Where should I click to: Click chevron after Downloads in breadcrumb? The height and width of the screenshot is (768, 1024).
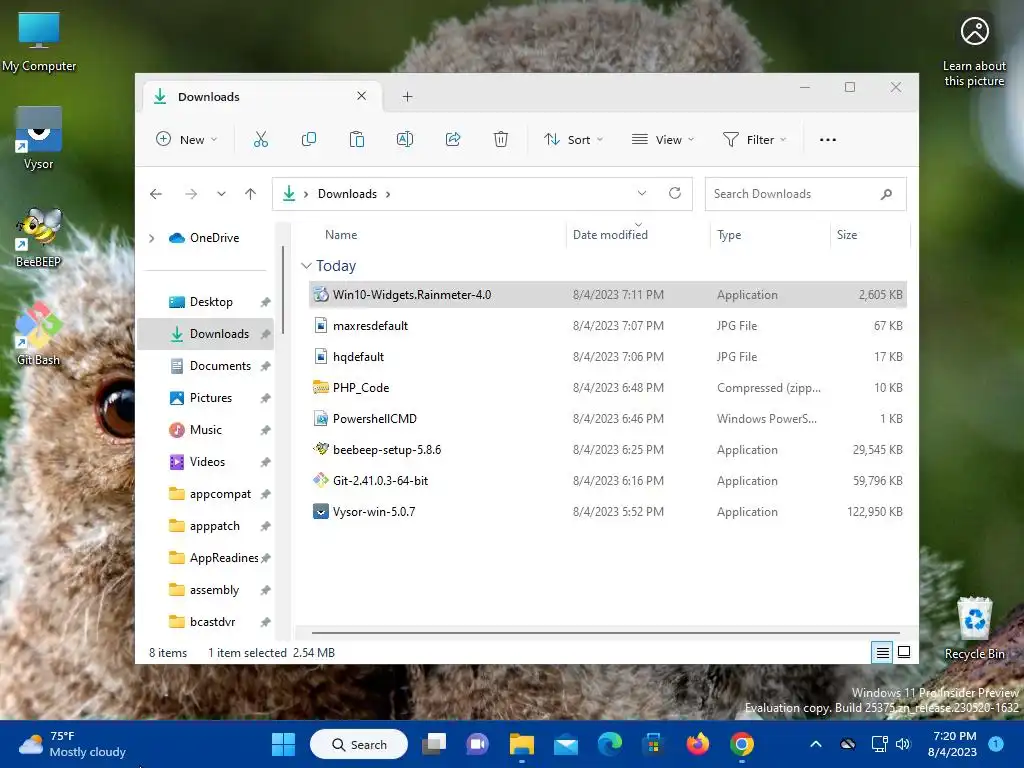388,194
